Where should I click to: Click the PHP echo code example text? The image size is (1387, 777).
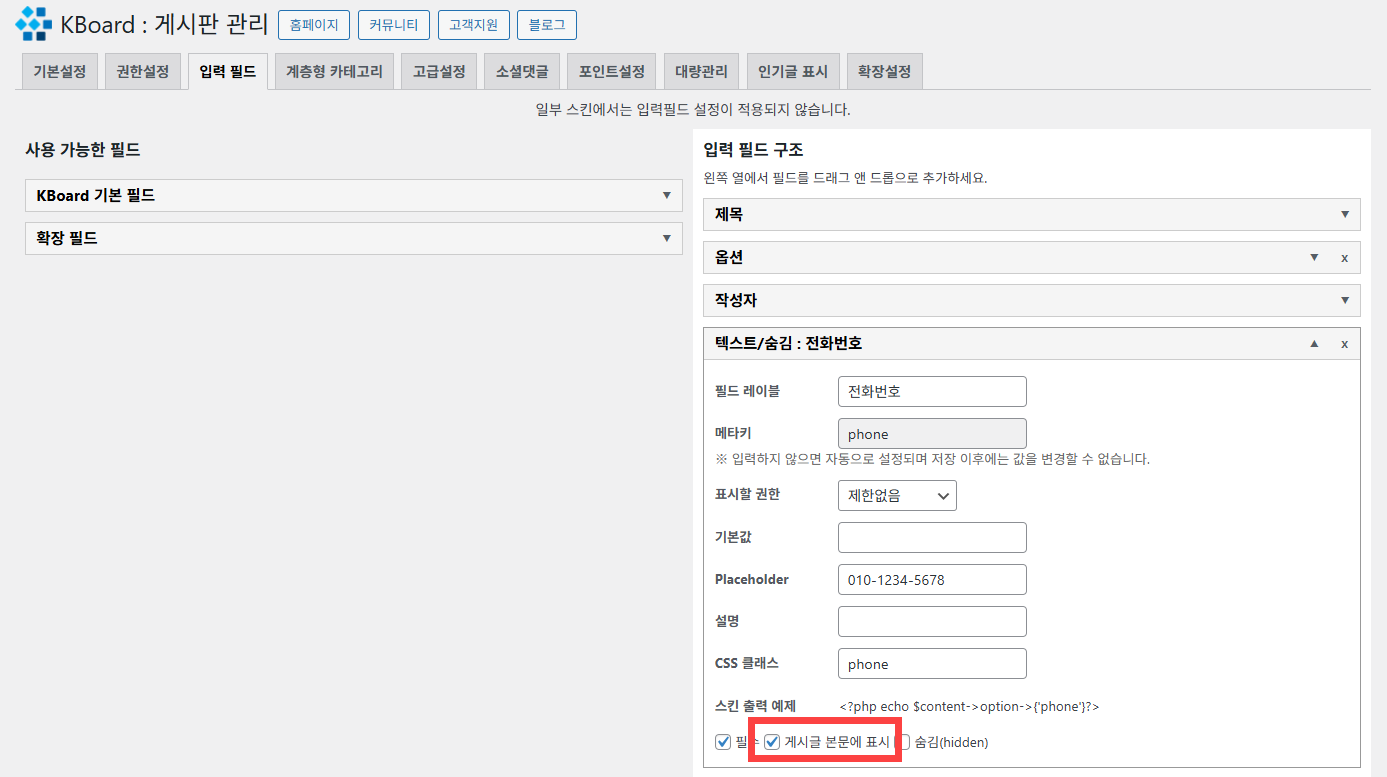(x=969, y=706)
